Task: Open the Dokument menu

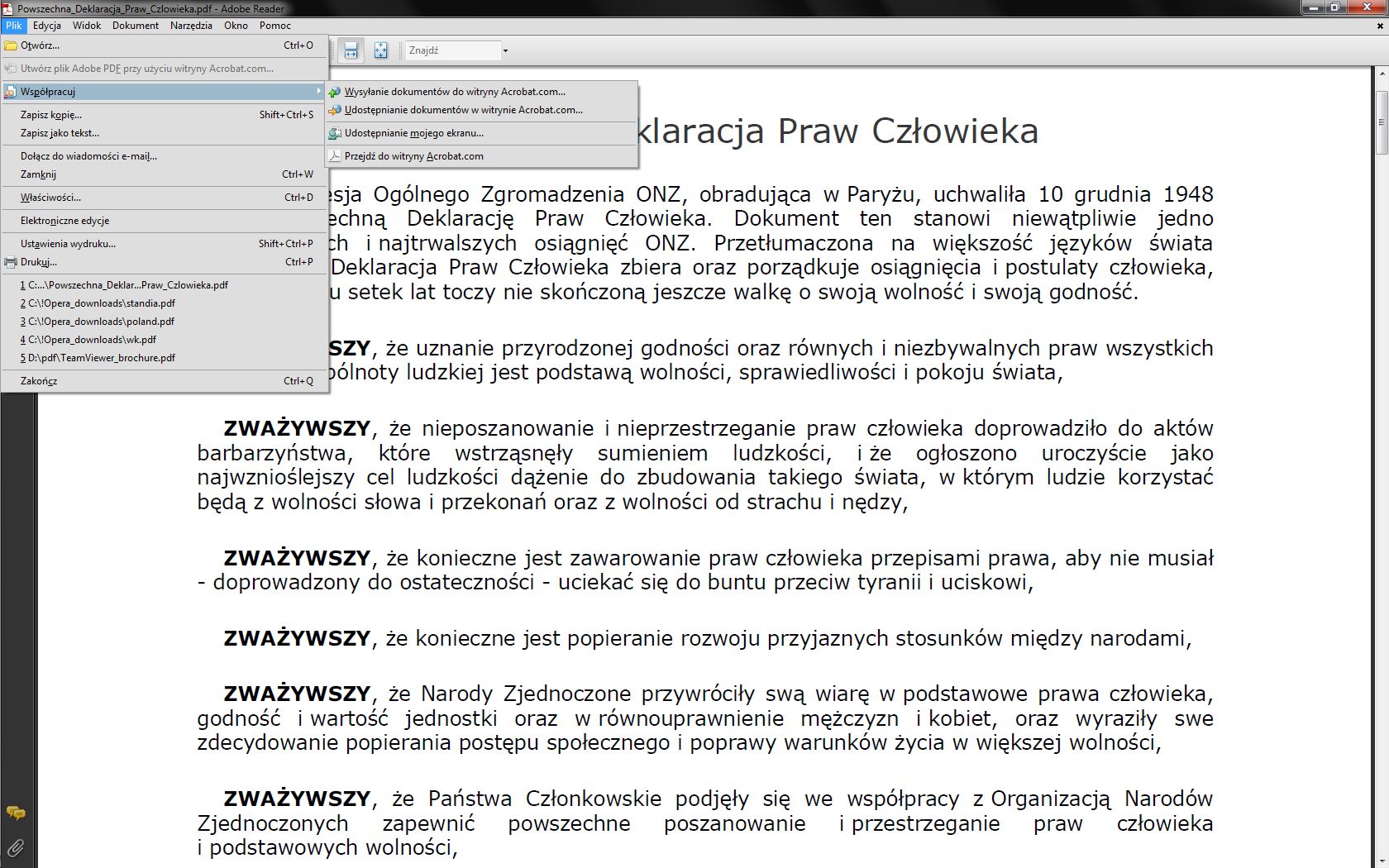Action: pyautogui.click(x=136, y=26)
